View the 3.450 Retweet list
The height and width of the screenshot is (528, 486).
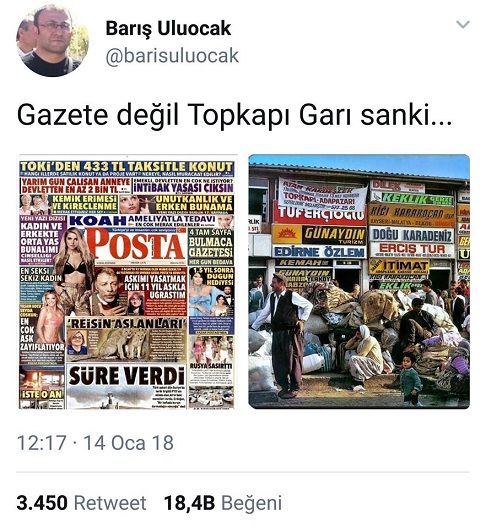pos(82,503)
